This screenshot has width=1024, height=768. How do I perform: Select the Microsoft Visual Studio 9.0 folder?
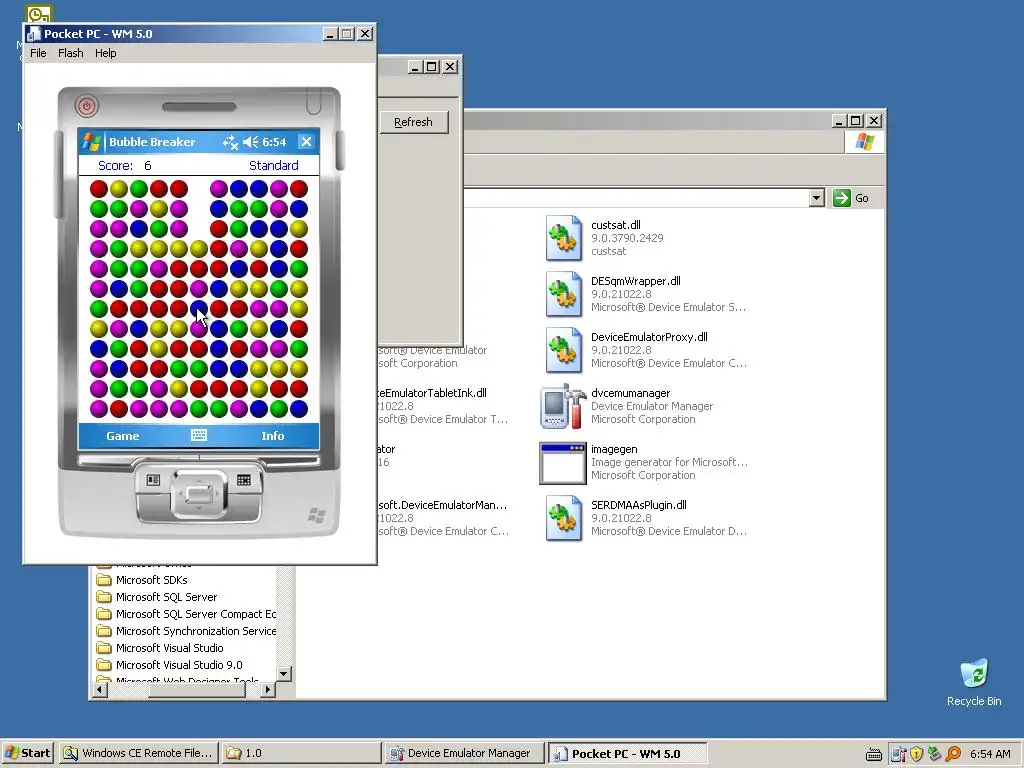169,665
